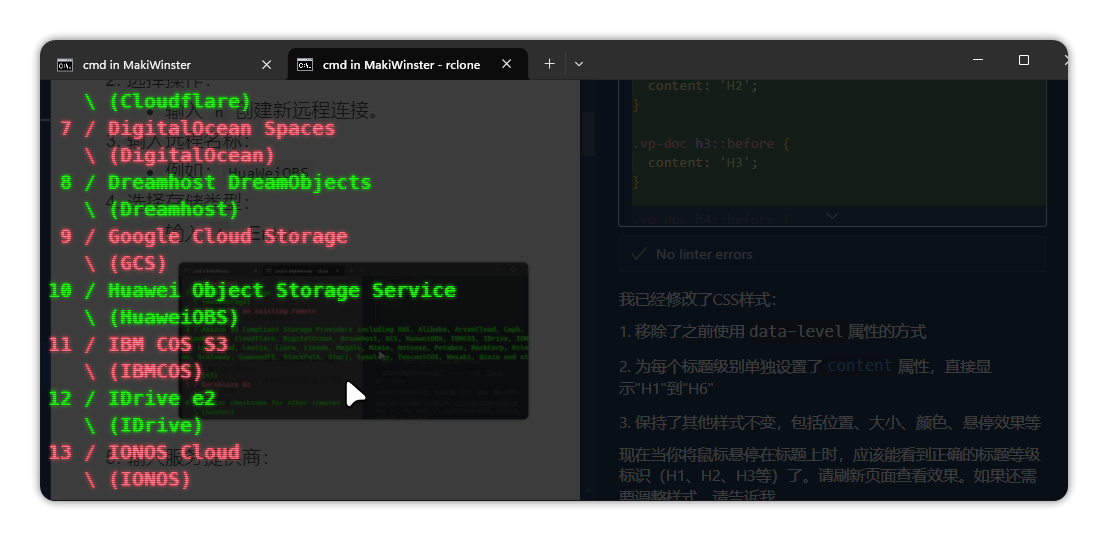Click the (Dreamhost) text
Viewport: 1108px width, 541px height.
pyautogui.click(x=174, y=209)
